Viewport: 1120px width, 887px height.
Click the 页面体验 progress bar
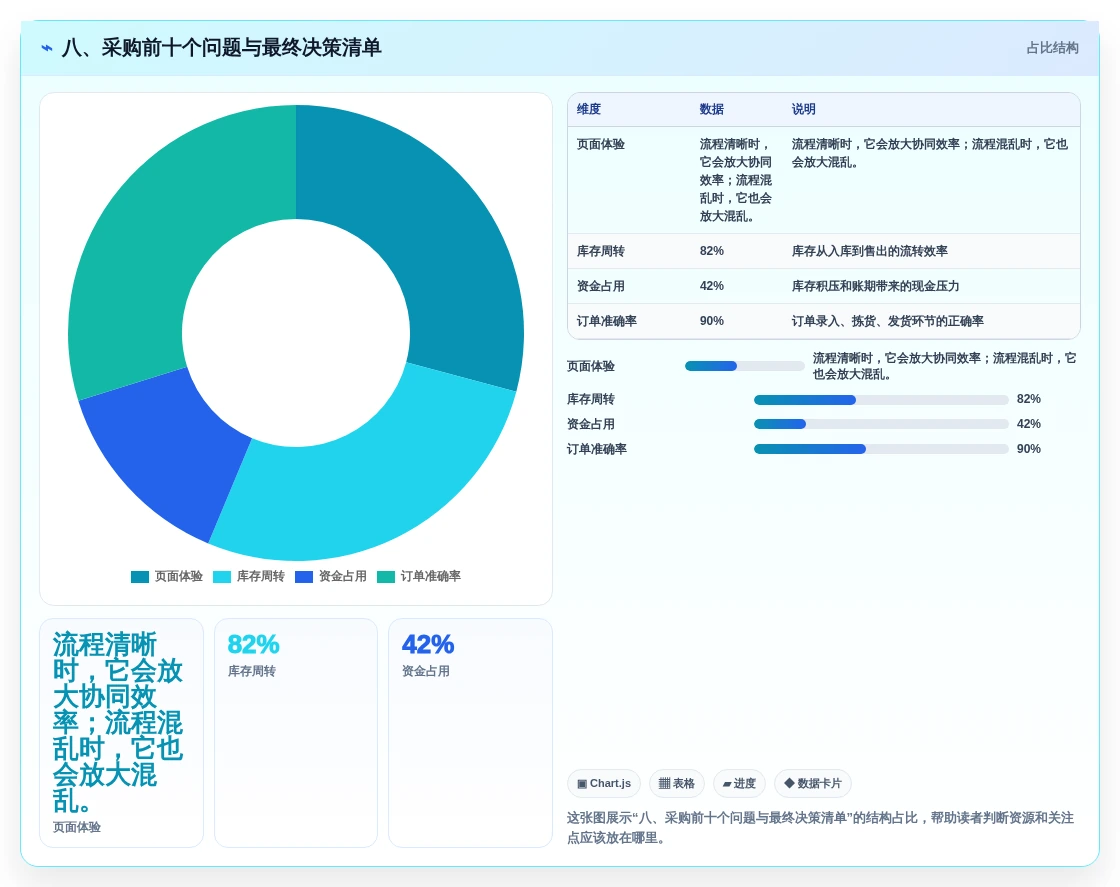[x=745, y=366]
